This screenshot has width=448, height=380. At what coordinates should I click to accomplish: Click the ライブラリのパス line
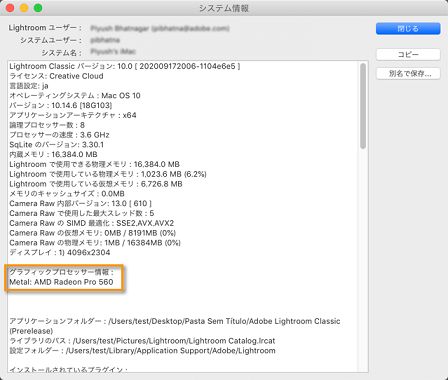tap(142, 341)
